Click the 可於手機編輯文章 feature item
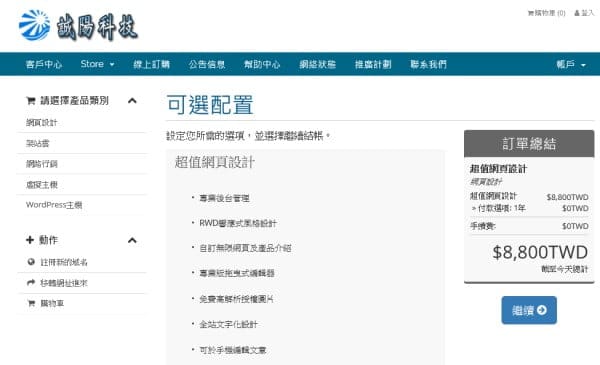 233,350
